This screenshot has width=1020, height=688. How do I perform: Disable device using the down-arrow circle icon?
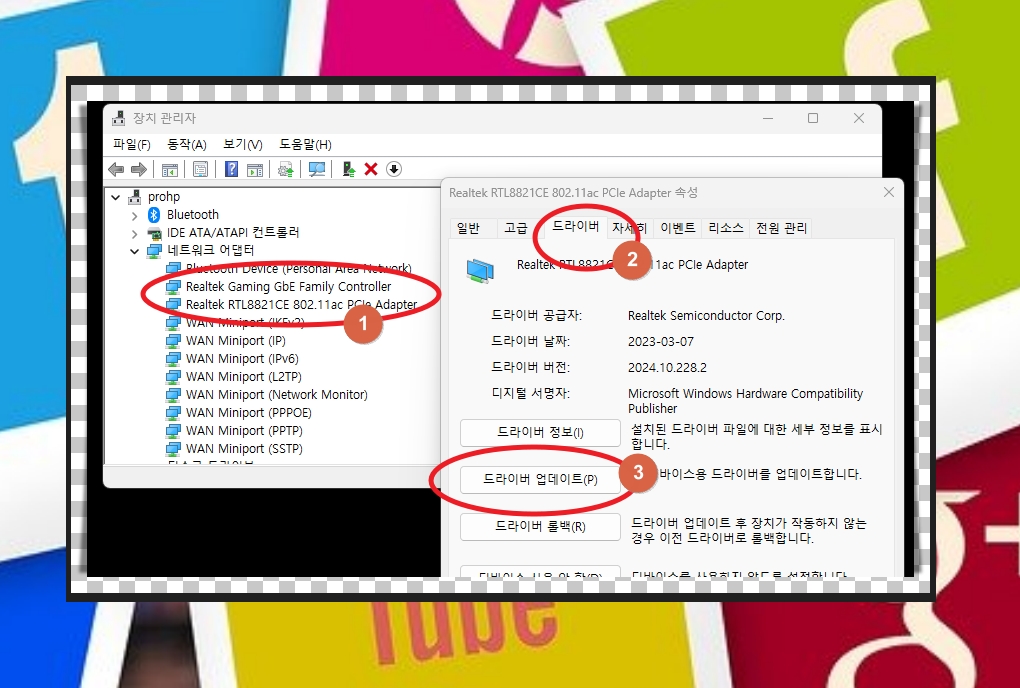coord(394,169)
